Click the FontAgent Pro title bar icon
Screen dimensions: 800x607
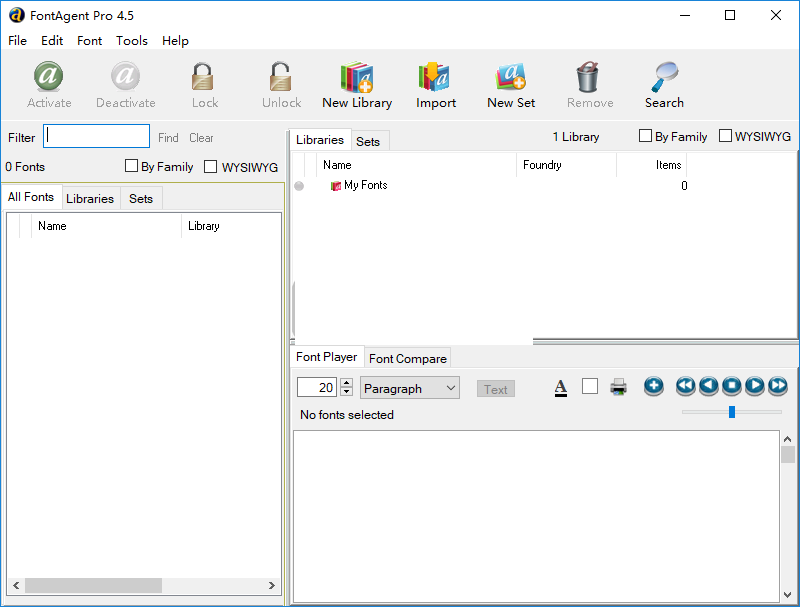pyautogui.click(x=17, y=15)
